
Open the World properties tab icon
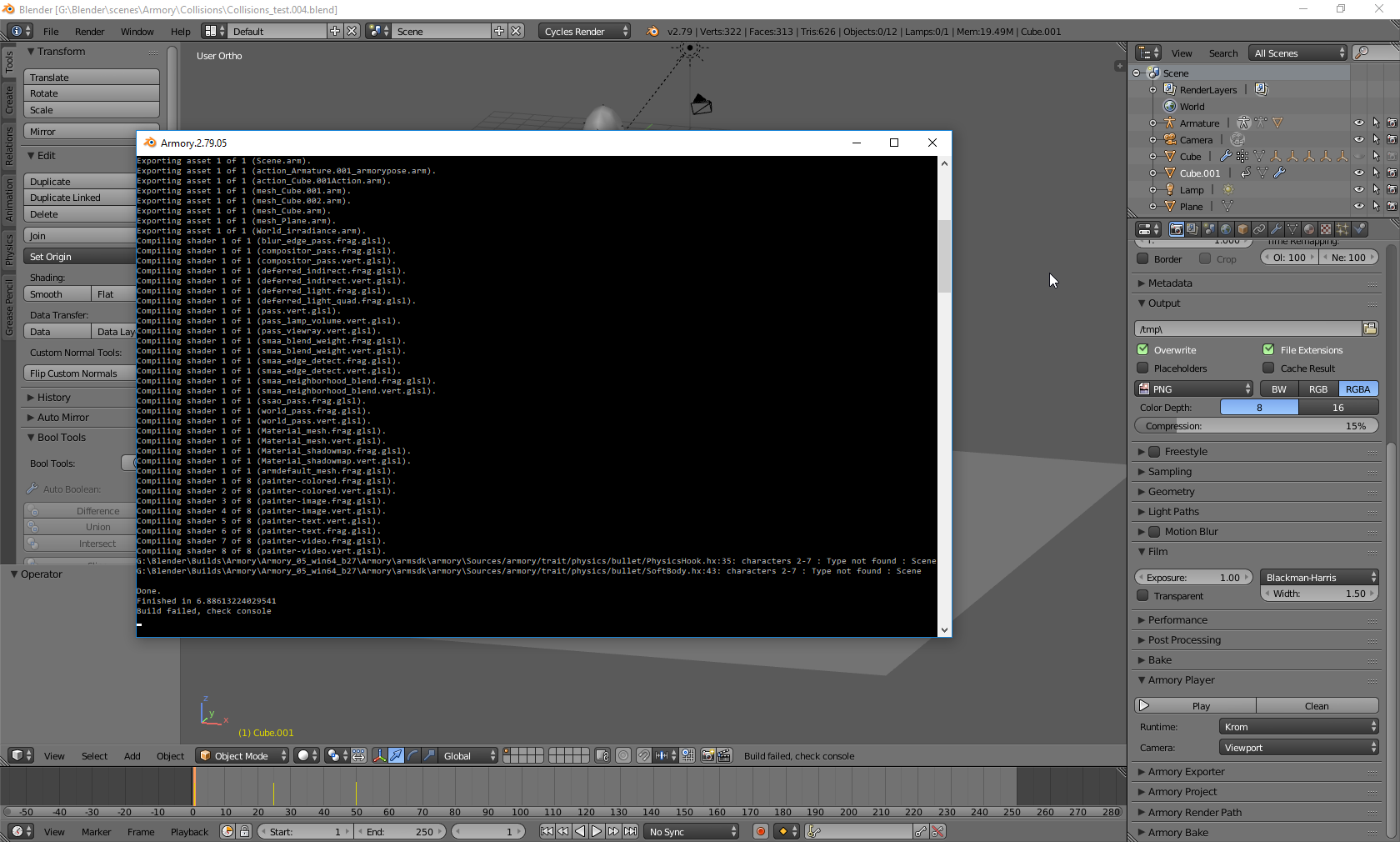pyautogui.click(x=1226, y=229)
